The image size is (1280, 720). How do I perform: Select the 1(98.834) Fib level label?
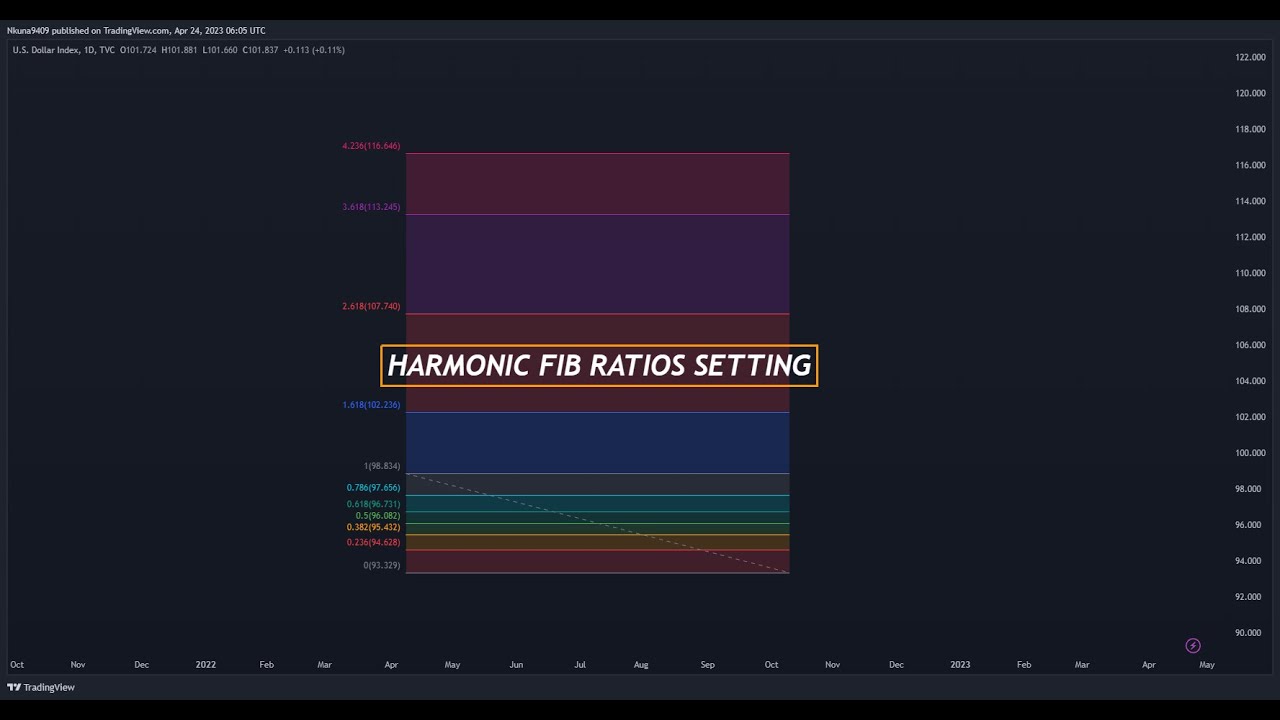382,466
